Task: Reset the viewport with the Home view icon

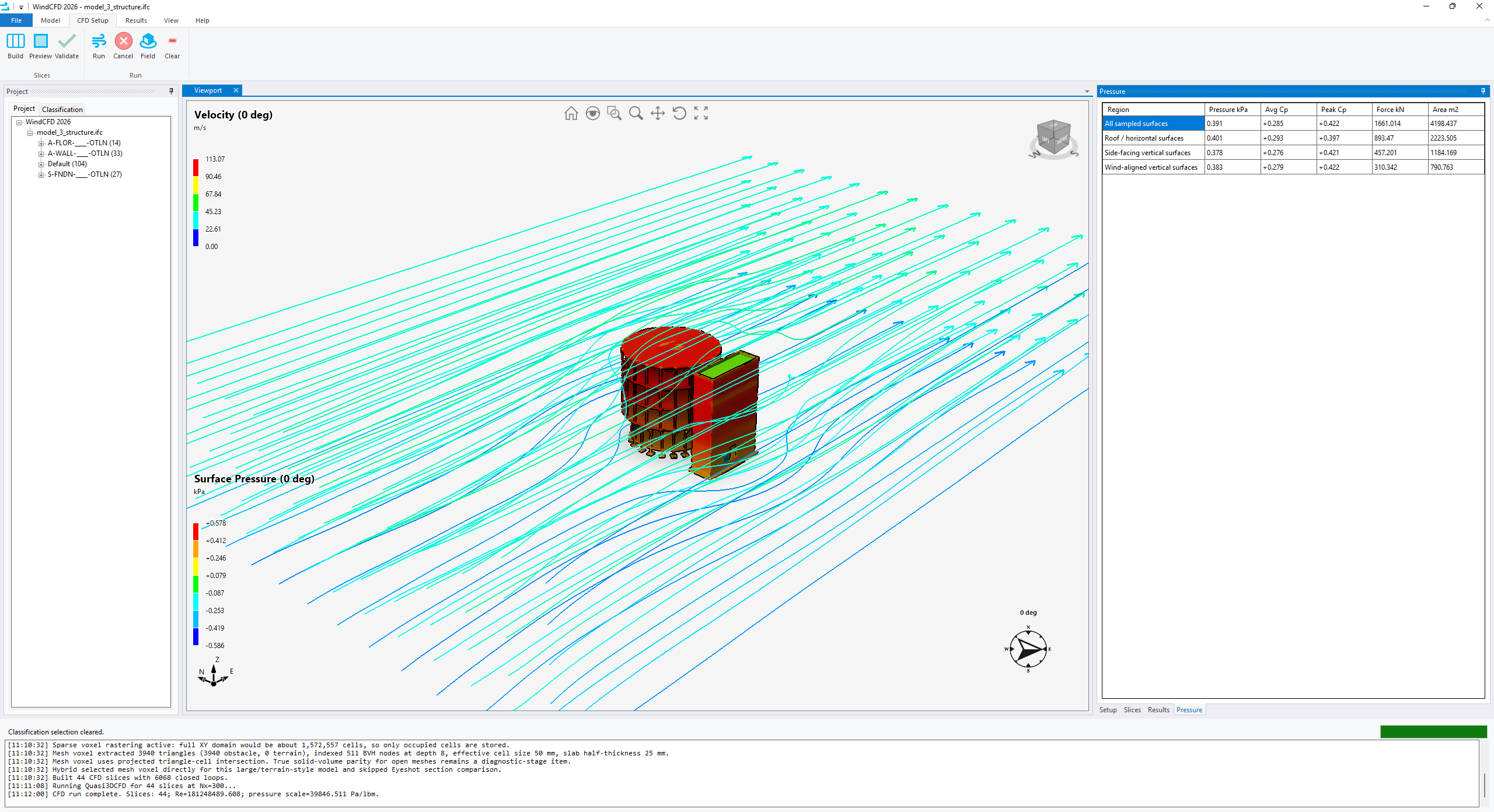Action: (571, 113)
